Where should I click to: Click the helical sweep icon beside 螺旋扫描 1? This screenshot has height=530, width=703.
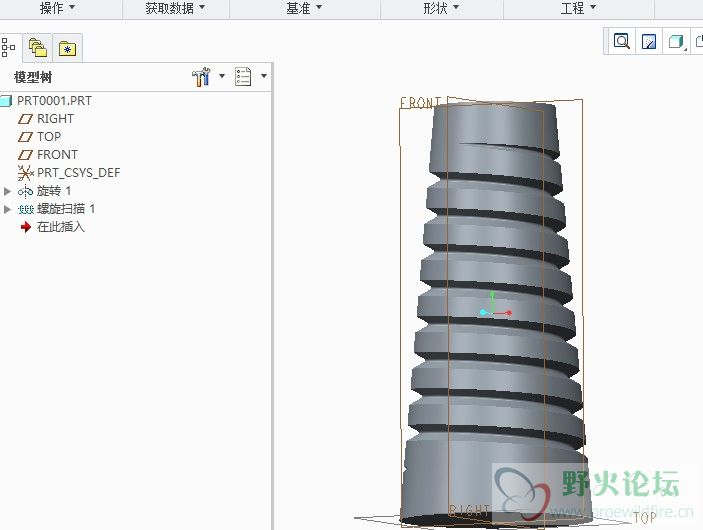(x=26, y=209)
